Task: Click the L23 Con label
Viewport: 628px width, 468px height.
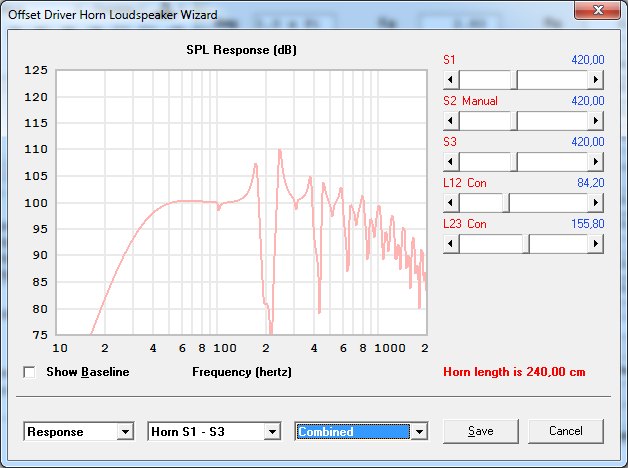Action: coord(465,224)
